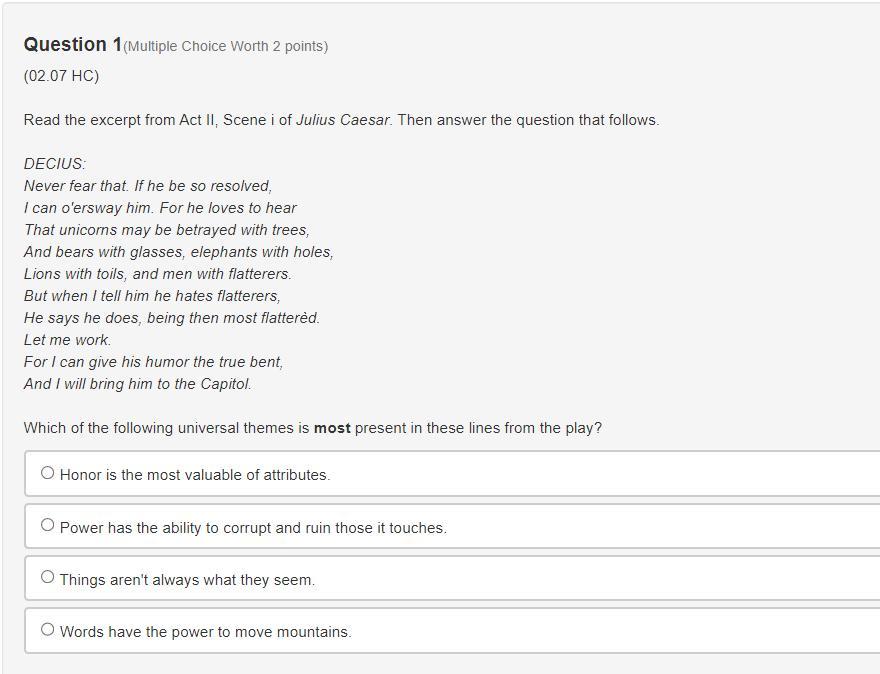Click the short line "Let me work."

[x=68, y=340]
